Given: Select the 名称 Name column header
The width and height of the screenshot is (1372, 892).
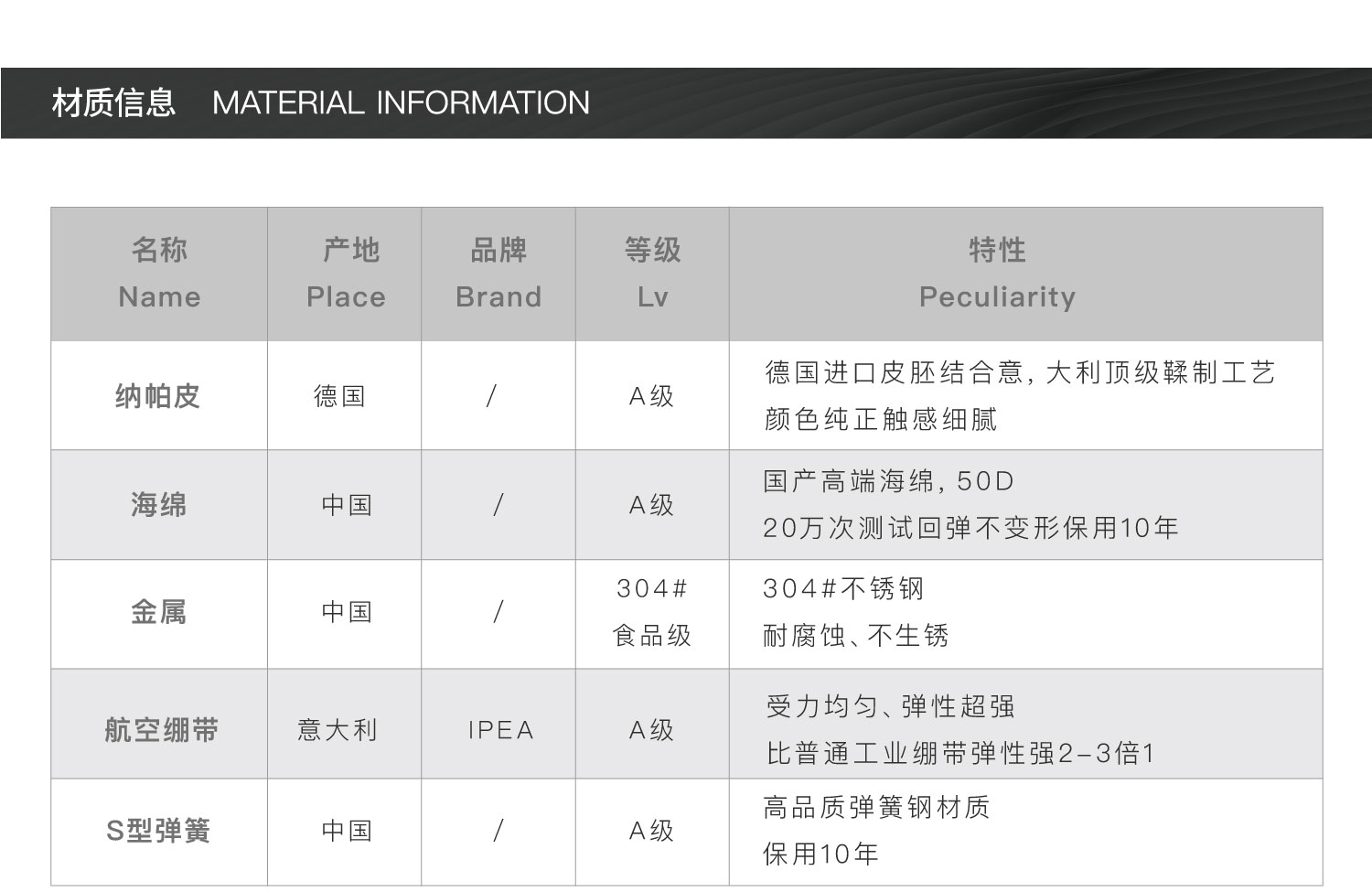Looking at the screenshot, I should point(159,274).
